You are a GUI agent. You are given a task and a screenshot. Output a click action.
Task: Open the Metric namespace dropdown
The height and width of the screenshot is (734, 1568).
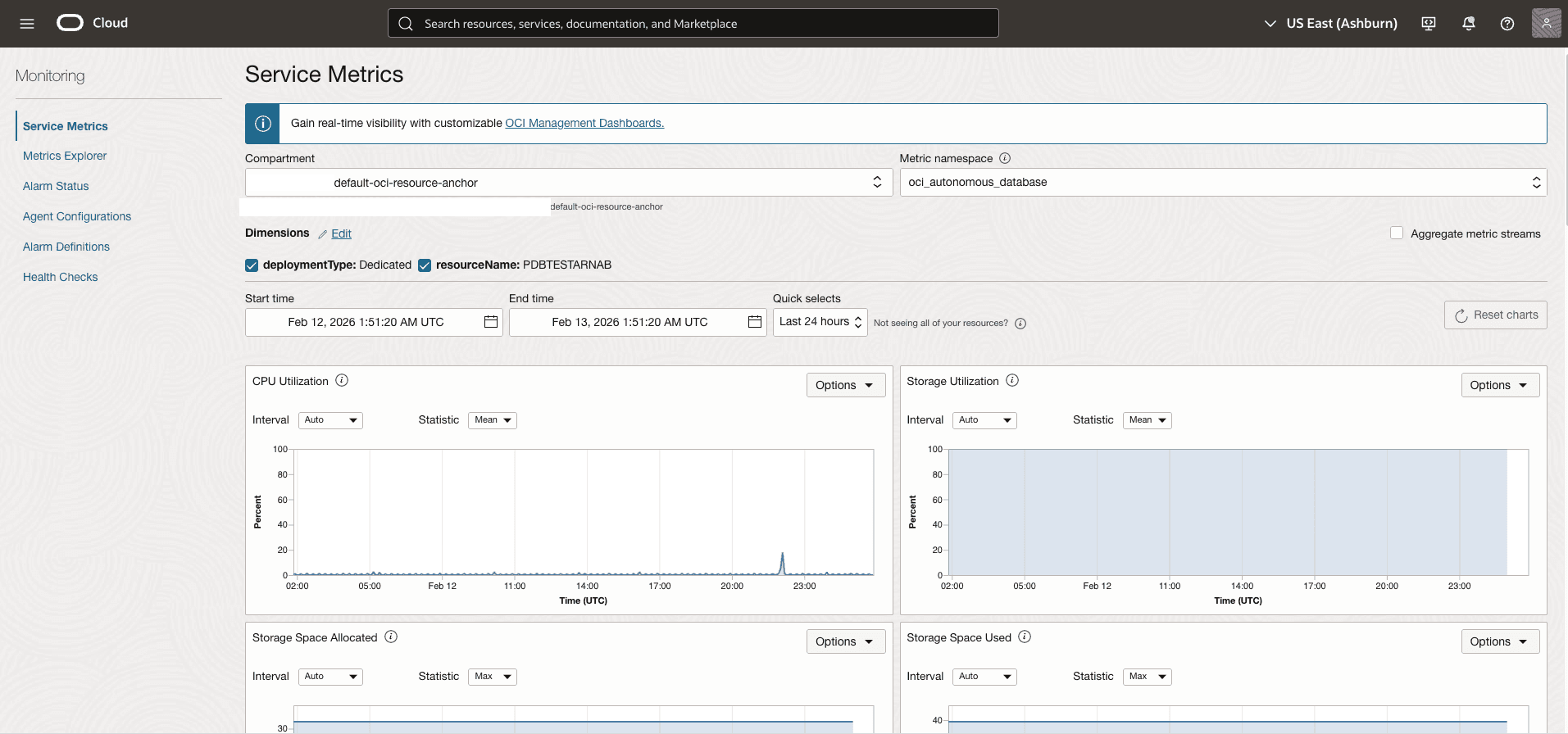click(x=1223, y=183)
